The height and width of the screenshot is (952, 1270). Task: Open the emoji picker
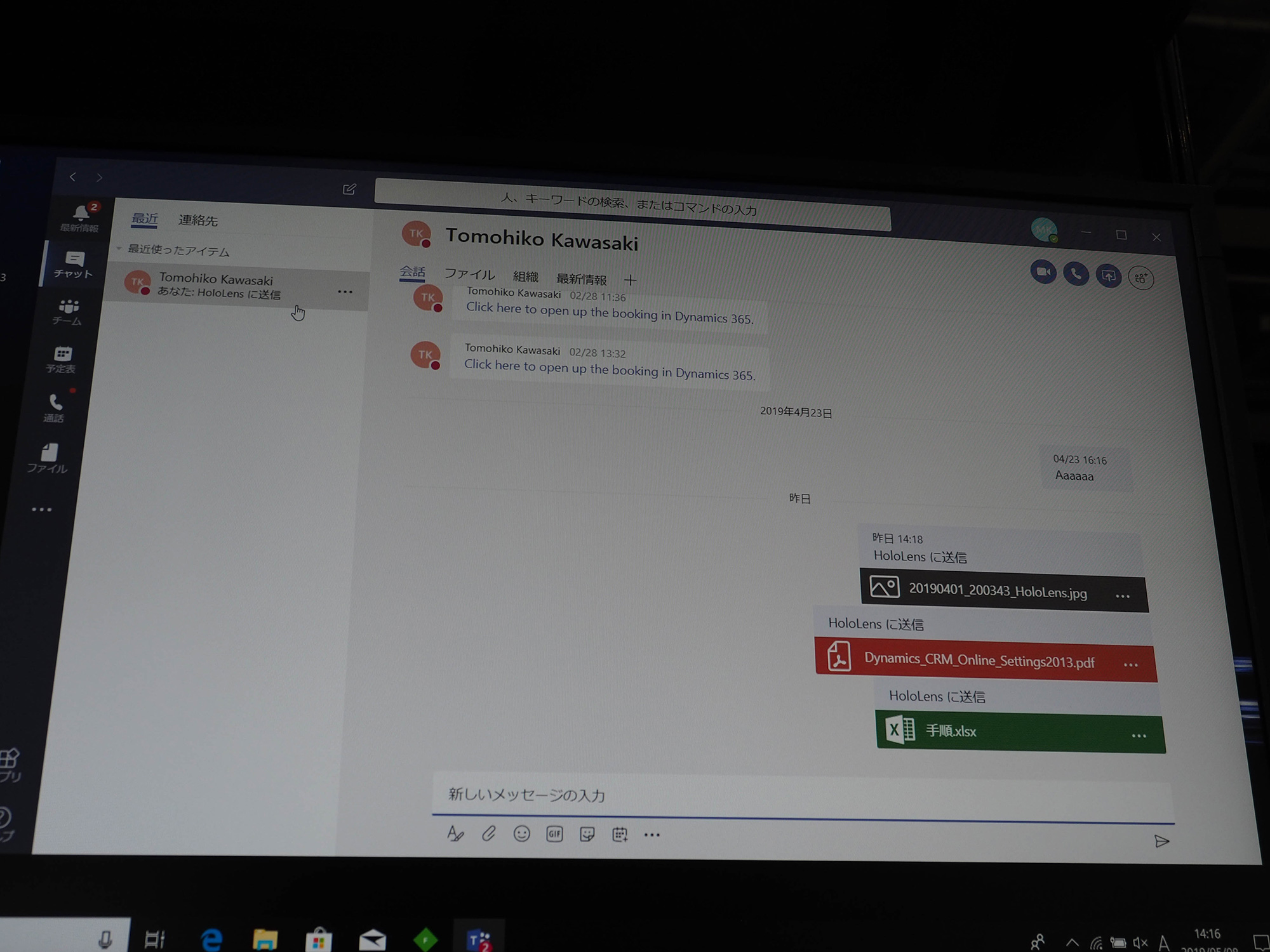click(x=521, y=833)
